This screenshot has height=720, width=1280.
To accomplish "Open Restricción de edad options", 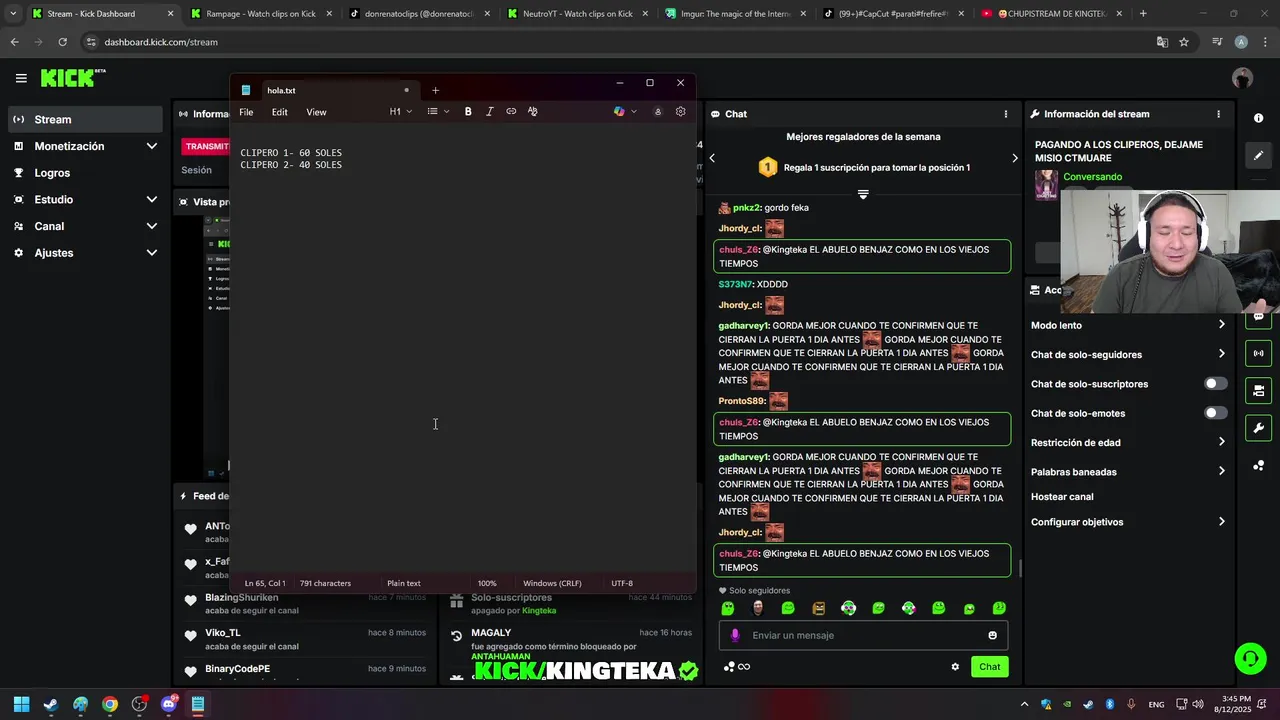I will pos(1128,442).
